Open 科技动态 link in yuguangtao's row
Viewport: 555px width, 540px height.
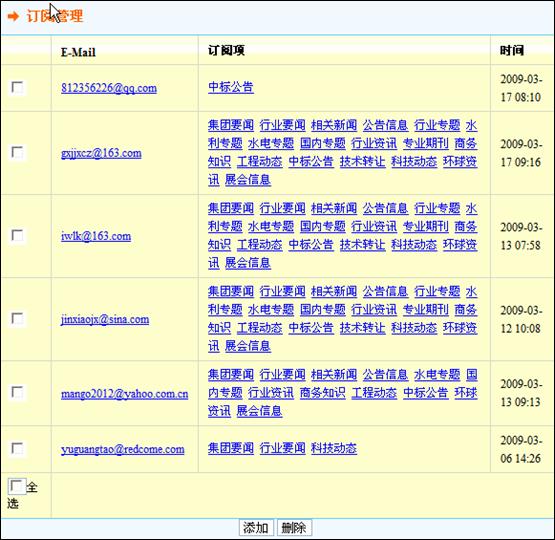[x=334, y=448]
